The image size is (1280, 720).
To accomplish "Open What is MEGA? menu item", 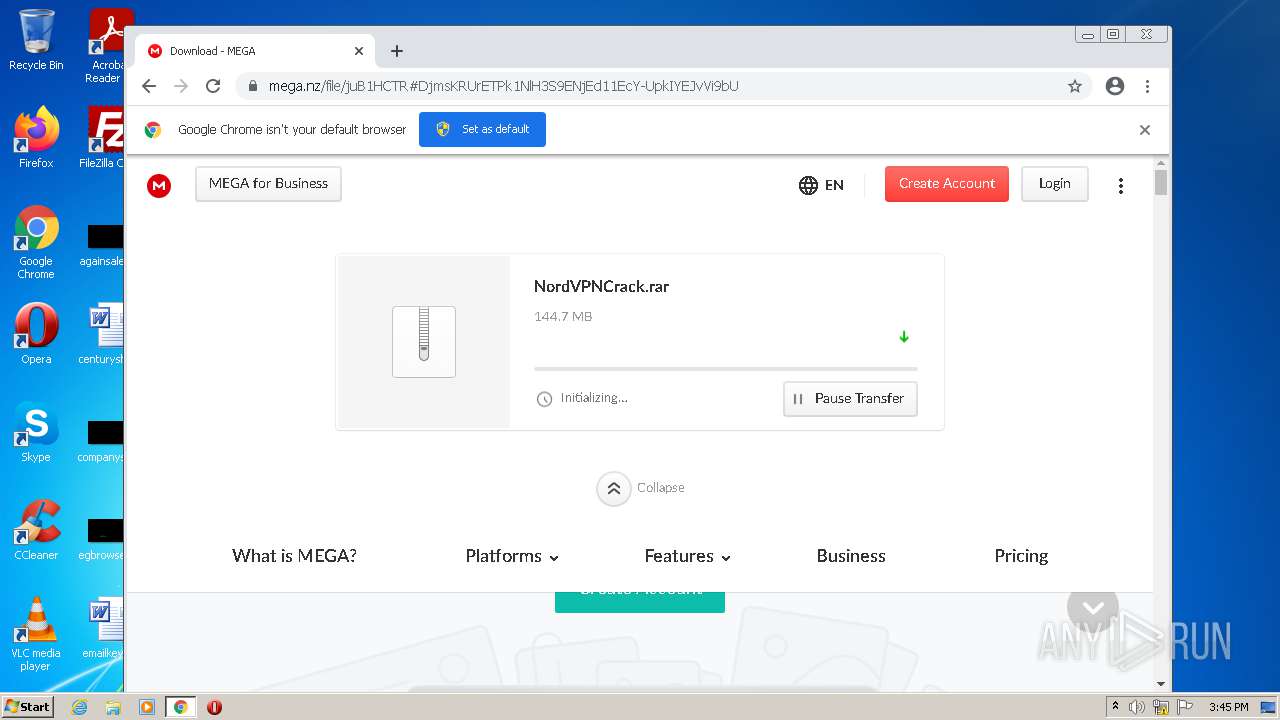I will [x=294, y=556].
